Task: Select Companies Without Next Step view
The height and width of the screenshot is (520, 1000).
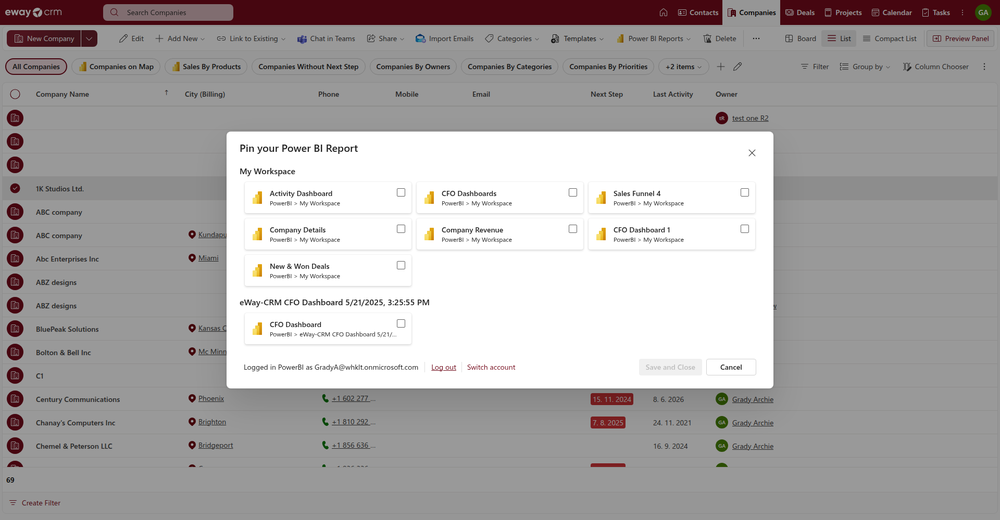Action: [308, 66]
